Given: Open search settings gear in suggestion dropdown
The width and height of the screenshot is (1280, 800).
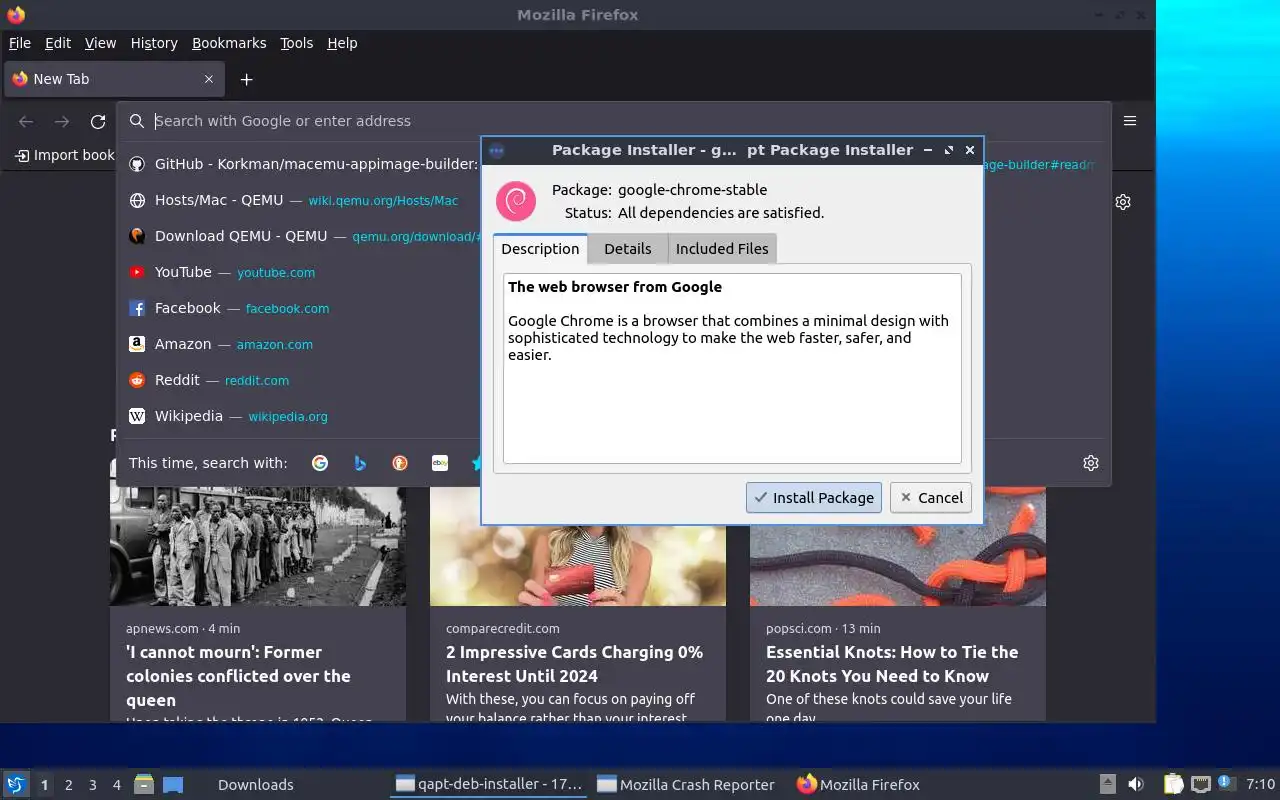Looking at the screenshot, I should coord(1091,463).
